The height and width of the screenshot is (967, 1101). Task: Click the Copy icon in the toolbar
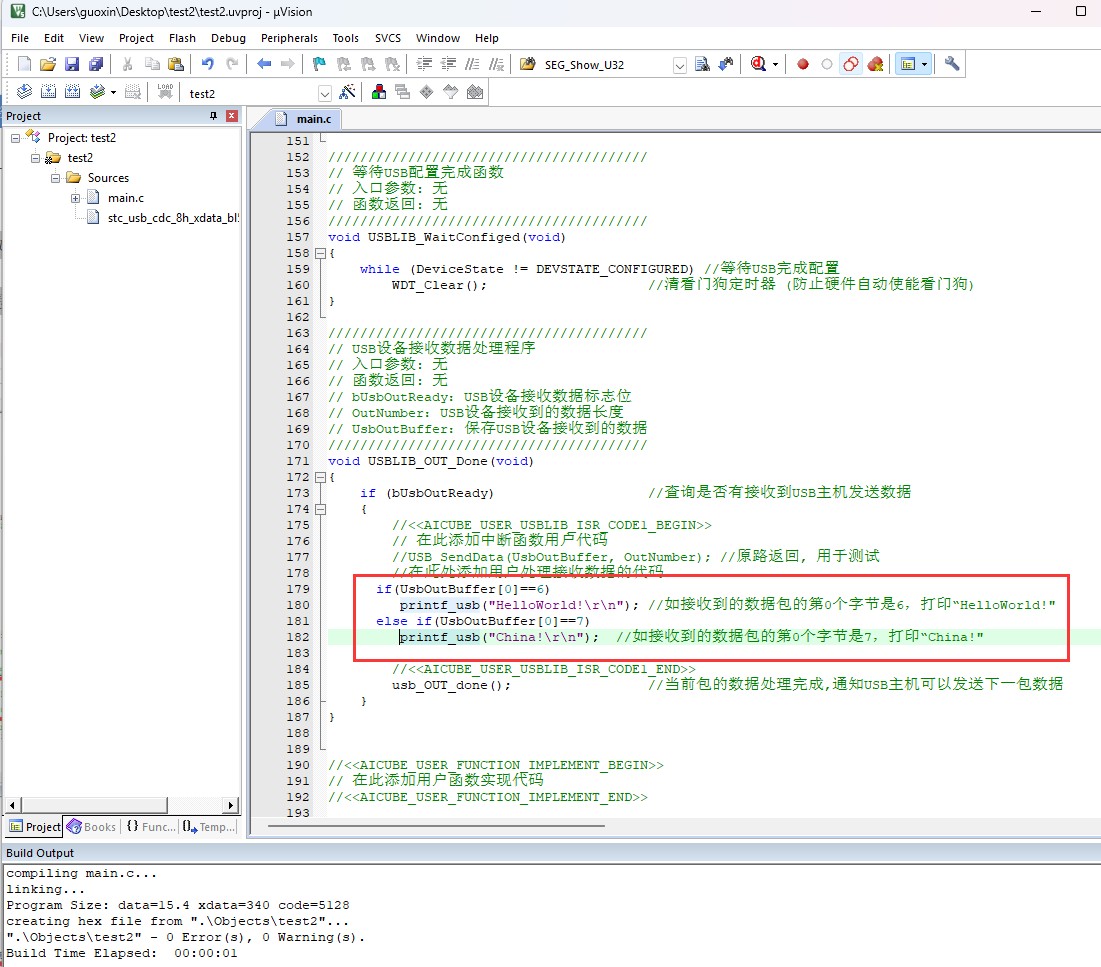coord(152,65)
